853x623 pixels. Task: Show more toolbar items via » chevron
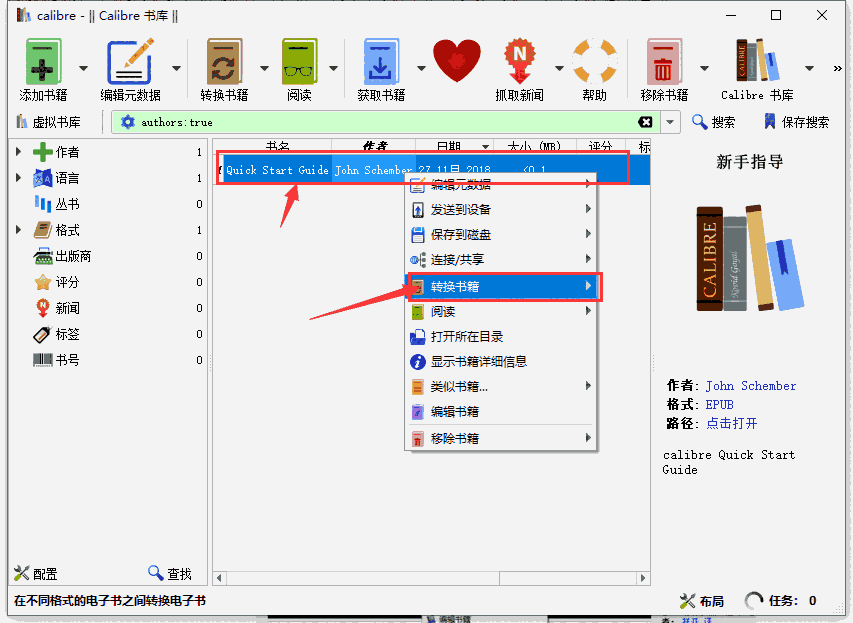(x=837, y=68)
